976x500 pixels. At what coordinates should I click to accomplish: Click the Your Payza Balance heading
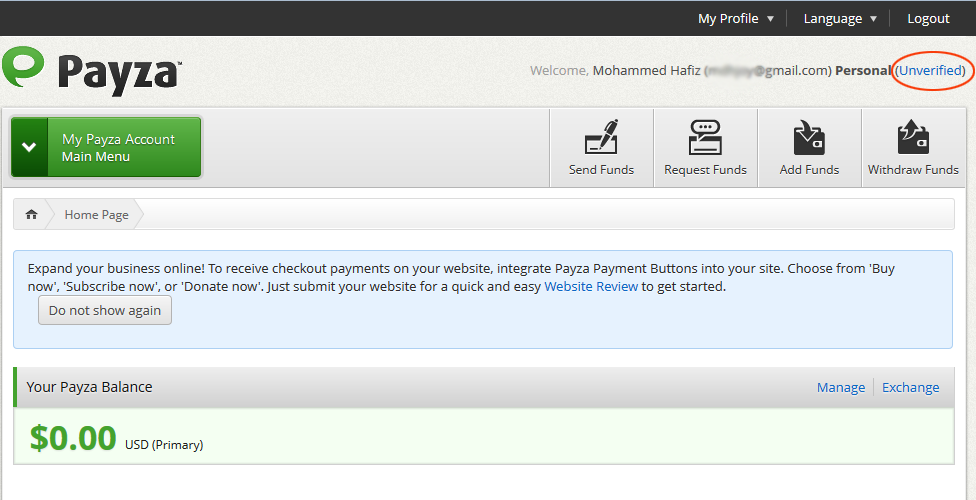[89, 387]
